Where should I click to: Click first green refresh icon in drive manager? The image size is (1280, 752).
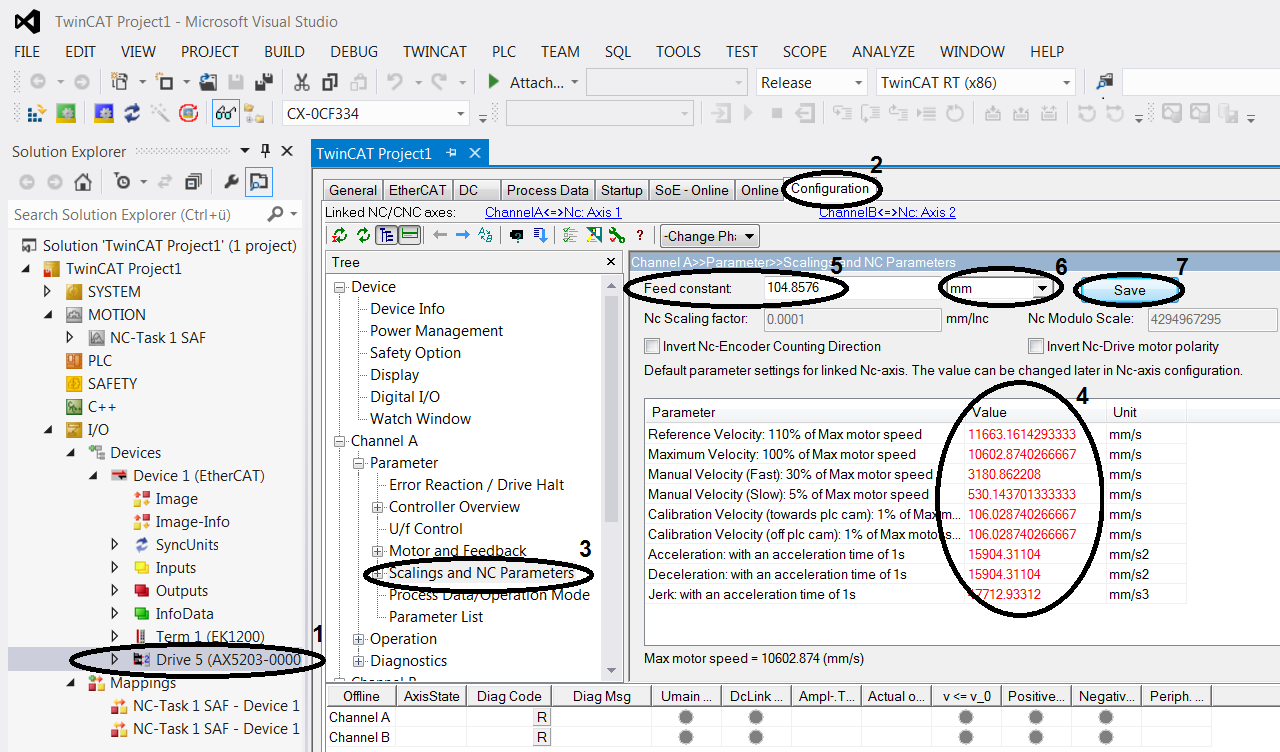[x=340, y=235]
